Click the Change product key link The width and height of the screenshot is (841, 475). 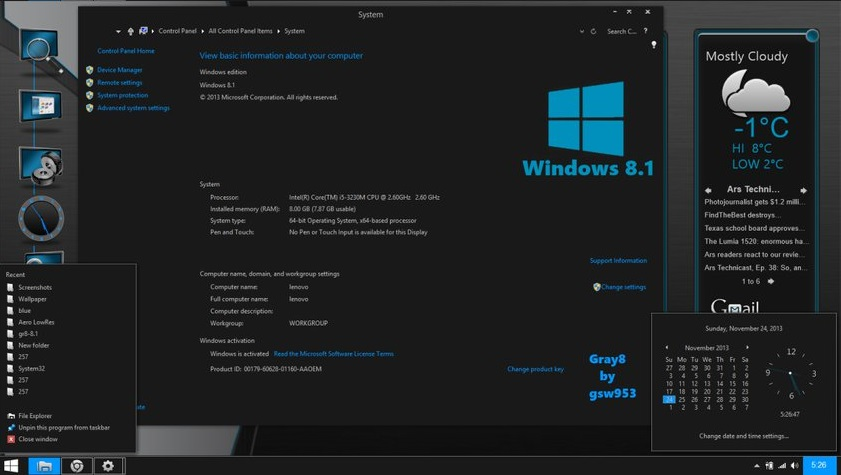coord(535,369)
